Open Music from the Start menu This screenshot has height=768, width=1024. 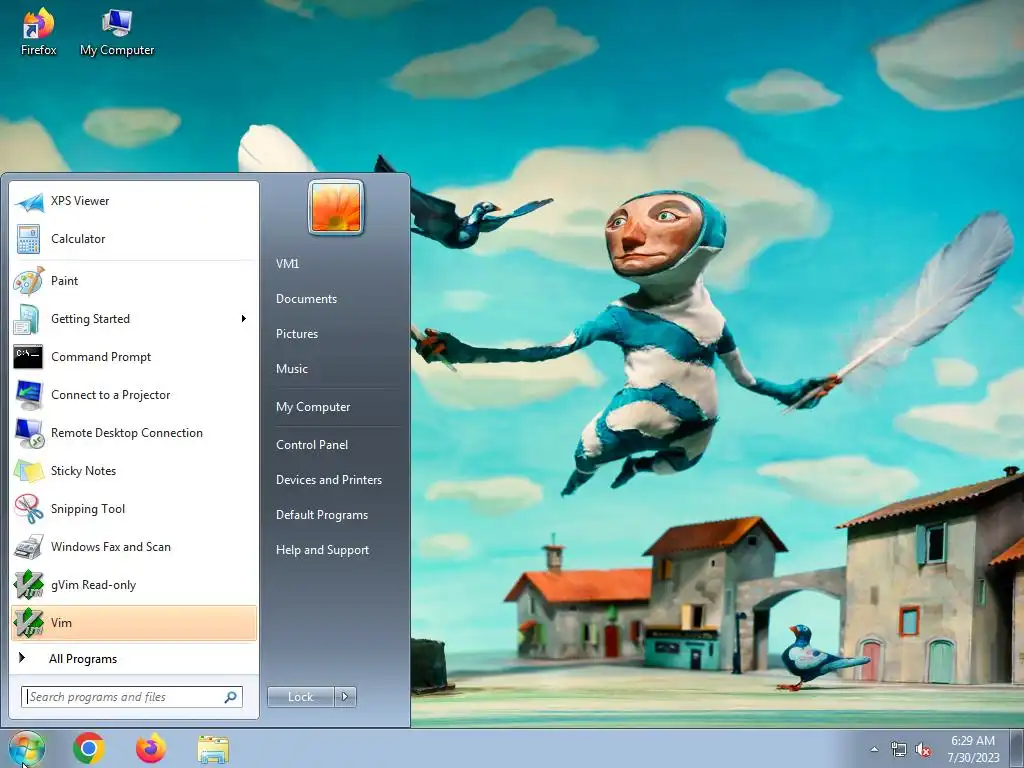(292, 369)
